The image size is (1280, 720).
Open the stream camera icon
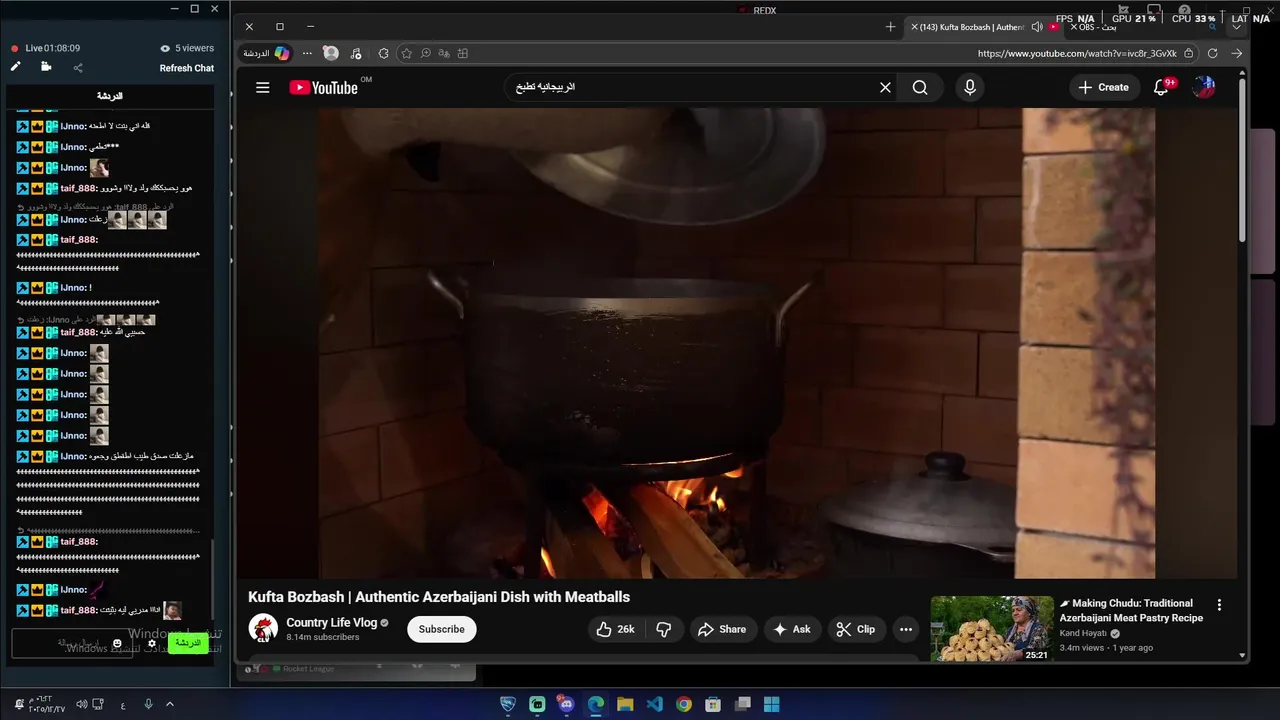(46, 67)
